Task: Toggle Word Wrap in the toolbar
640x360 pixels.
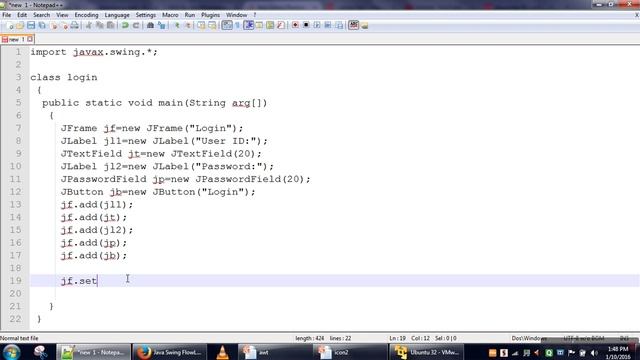Action: point(227,25)
